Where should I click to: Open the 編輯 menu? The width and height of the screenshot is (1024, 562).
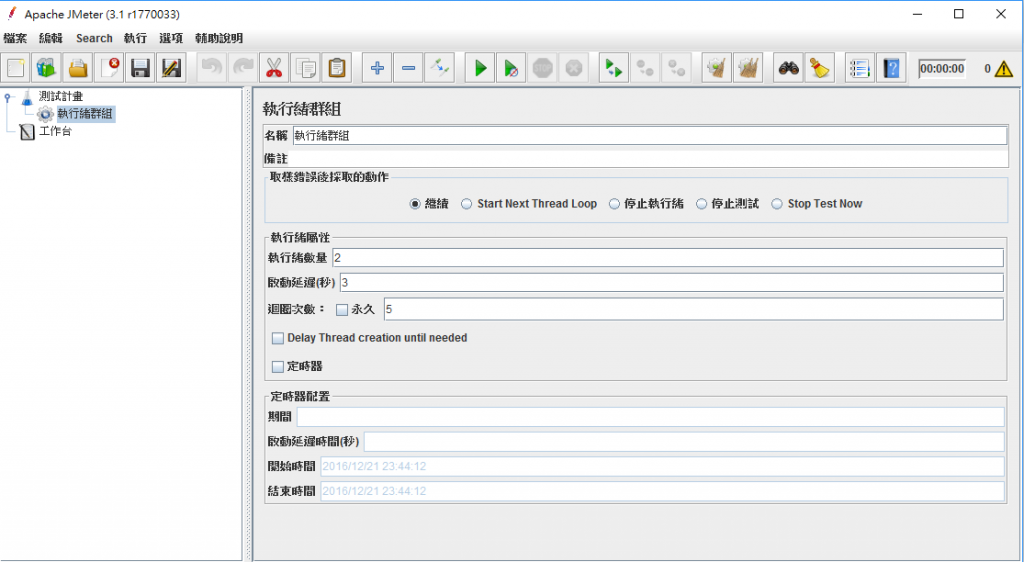pyautogui.click(x=51, y=38)
